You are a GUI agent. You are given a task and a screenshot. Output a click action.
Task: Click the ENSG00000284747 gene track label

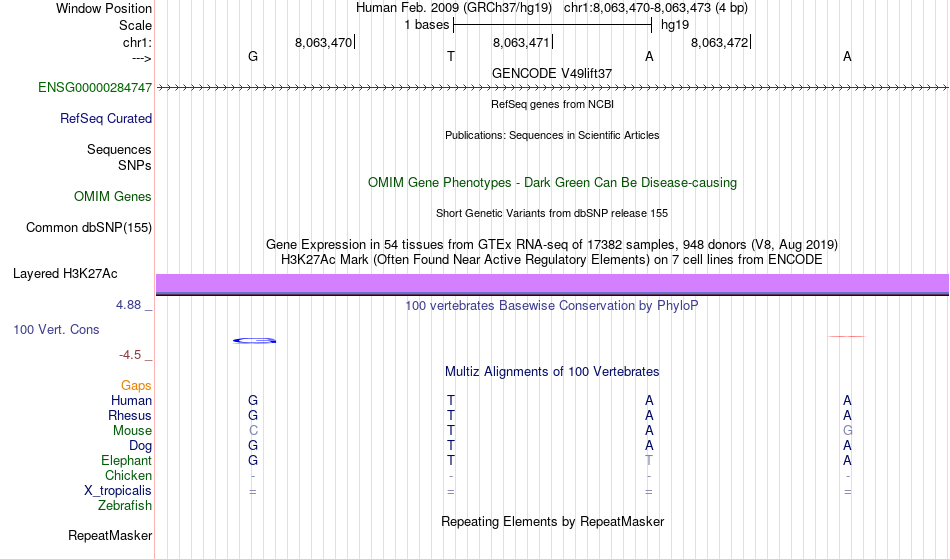[x=95, y=88]
